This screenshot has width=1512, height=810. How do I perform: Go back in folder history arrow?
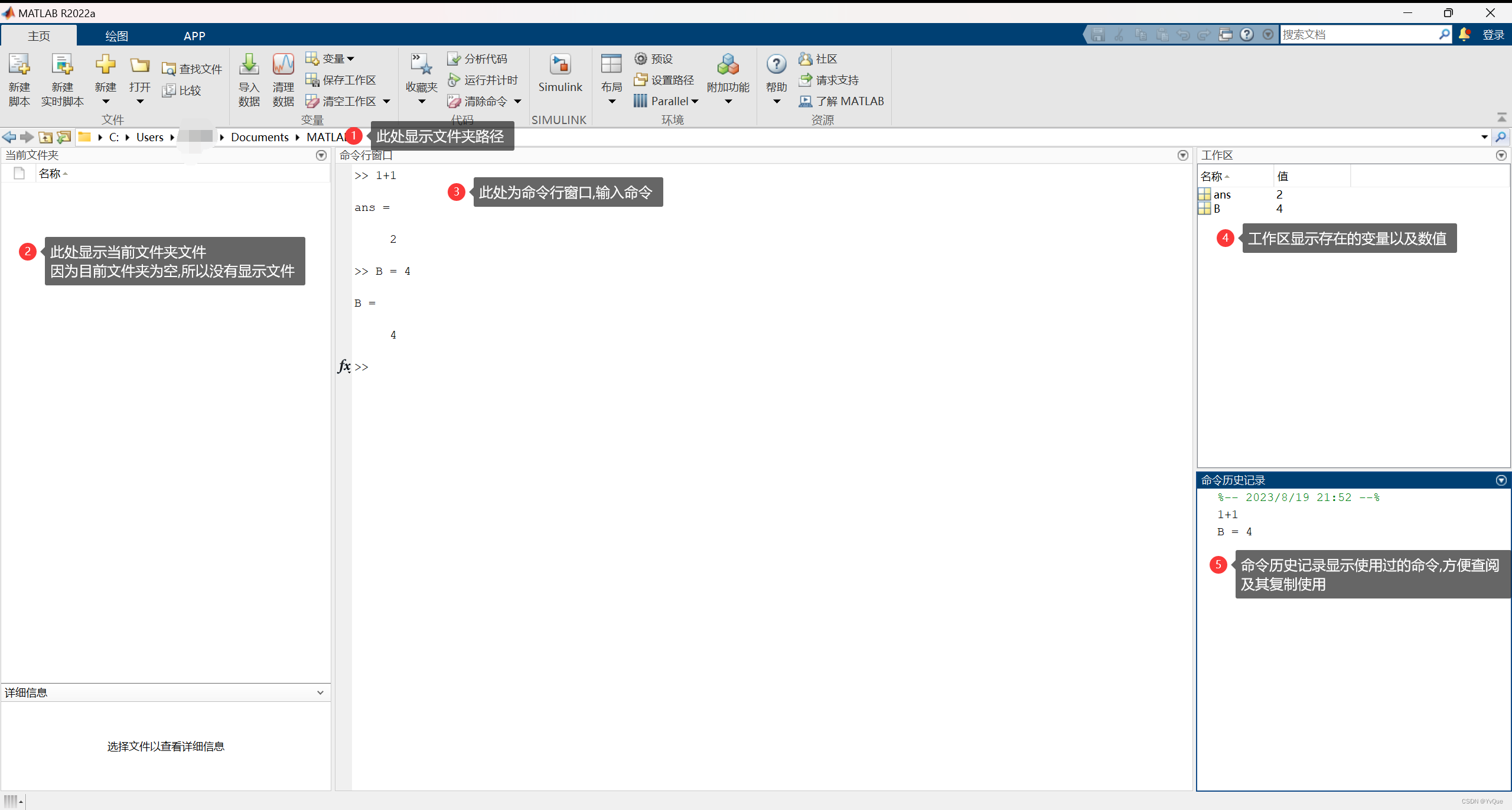click(x=9, y=137)
